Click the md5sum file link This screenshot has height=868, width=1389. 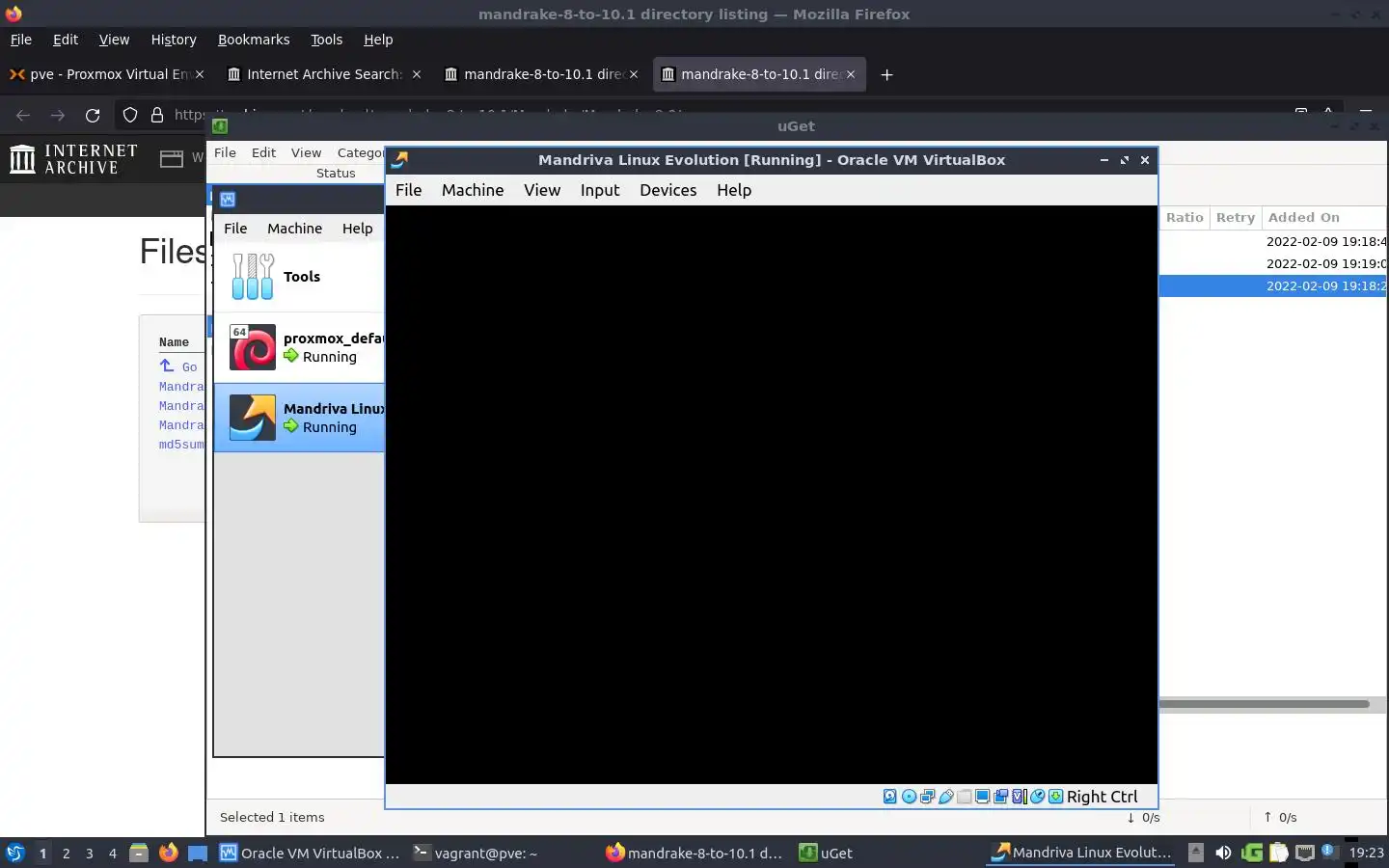click(181, 445)
